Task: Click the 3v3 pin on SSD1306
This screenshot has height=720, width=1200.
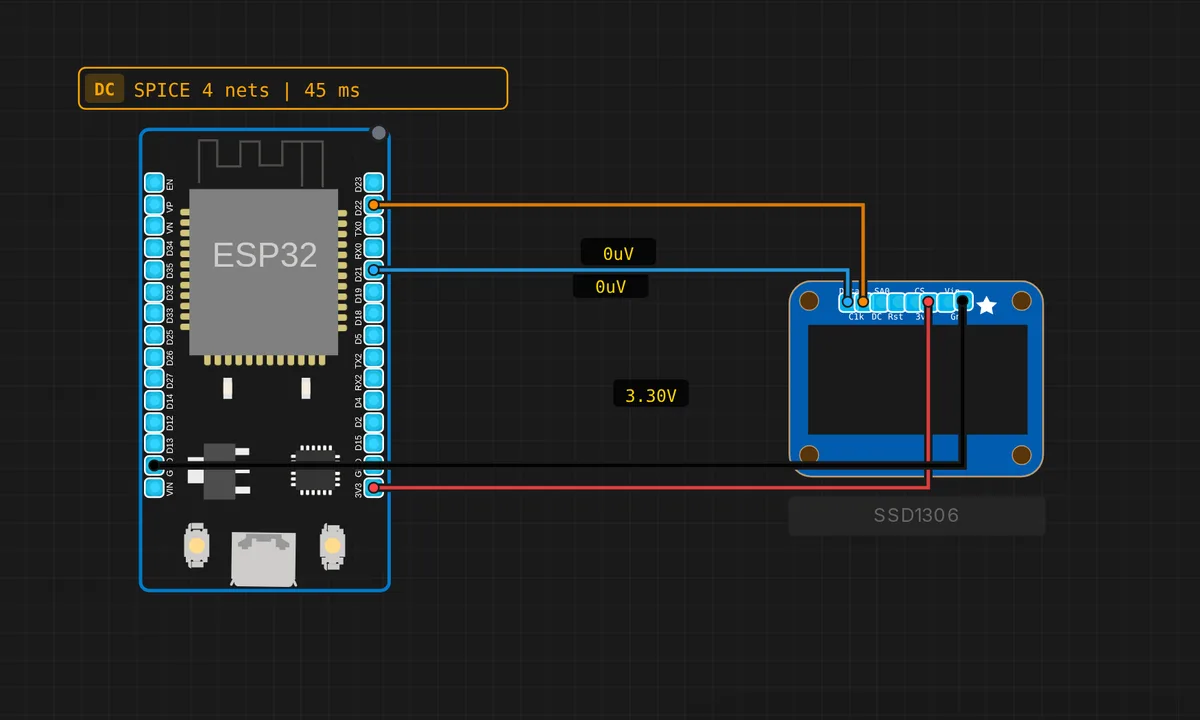Action: tap(929, 301)
